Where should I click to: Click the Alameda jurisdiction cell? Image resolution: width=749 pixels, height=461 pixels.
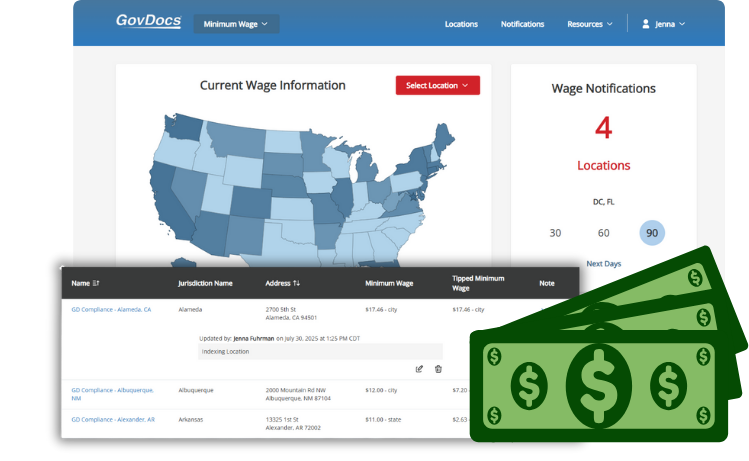click(x=190, y=310)
